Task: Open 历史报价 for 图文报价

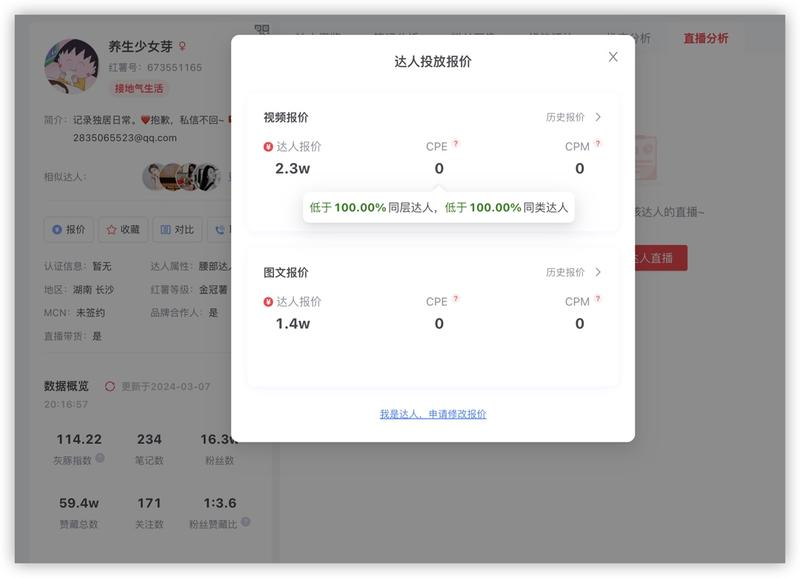Action: [x=573, y=272]
